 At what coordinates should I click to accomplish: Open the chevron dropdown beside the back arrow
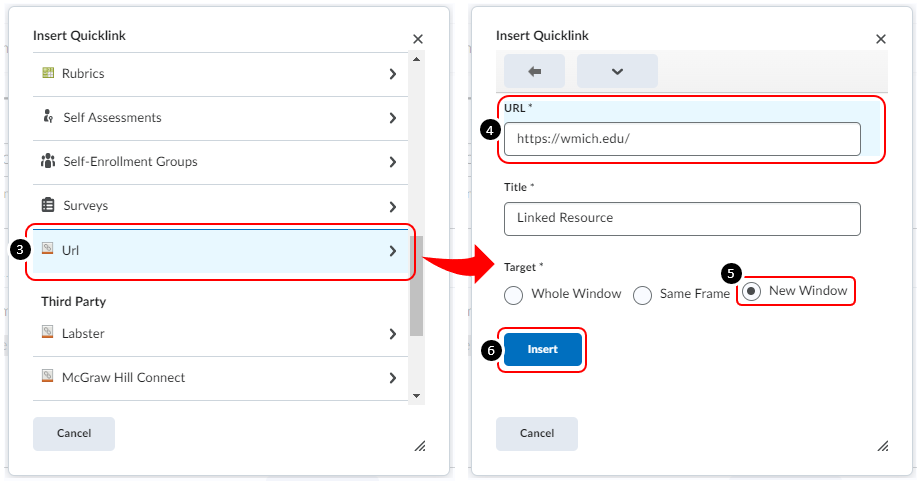coord(617,71)
